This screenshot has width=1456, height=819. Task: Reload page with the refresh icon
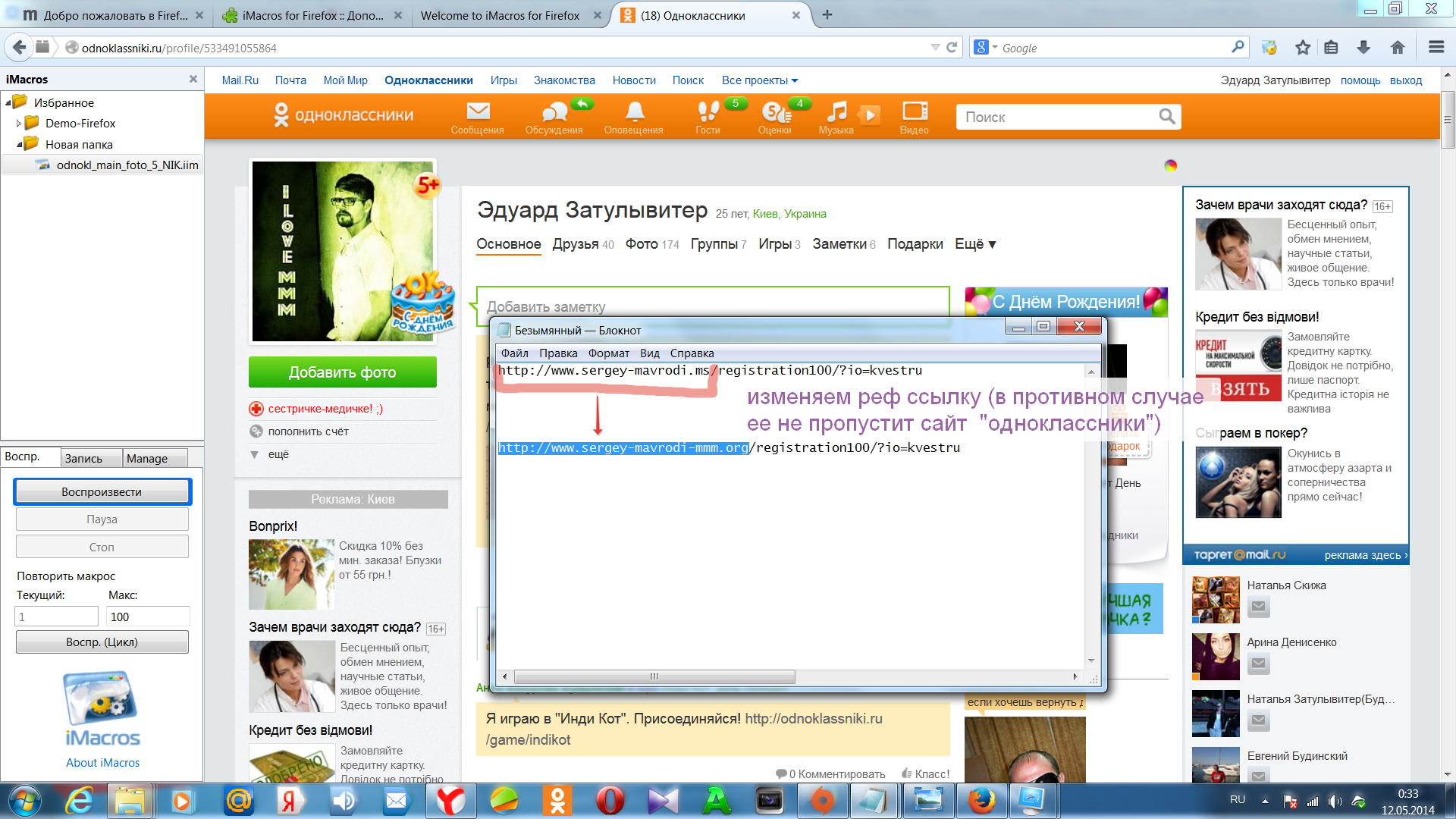click(952, 47)
